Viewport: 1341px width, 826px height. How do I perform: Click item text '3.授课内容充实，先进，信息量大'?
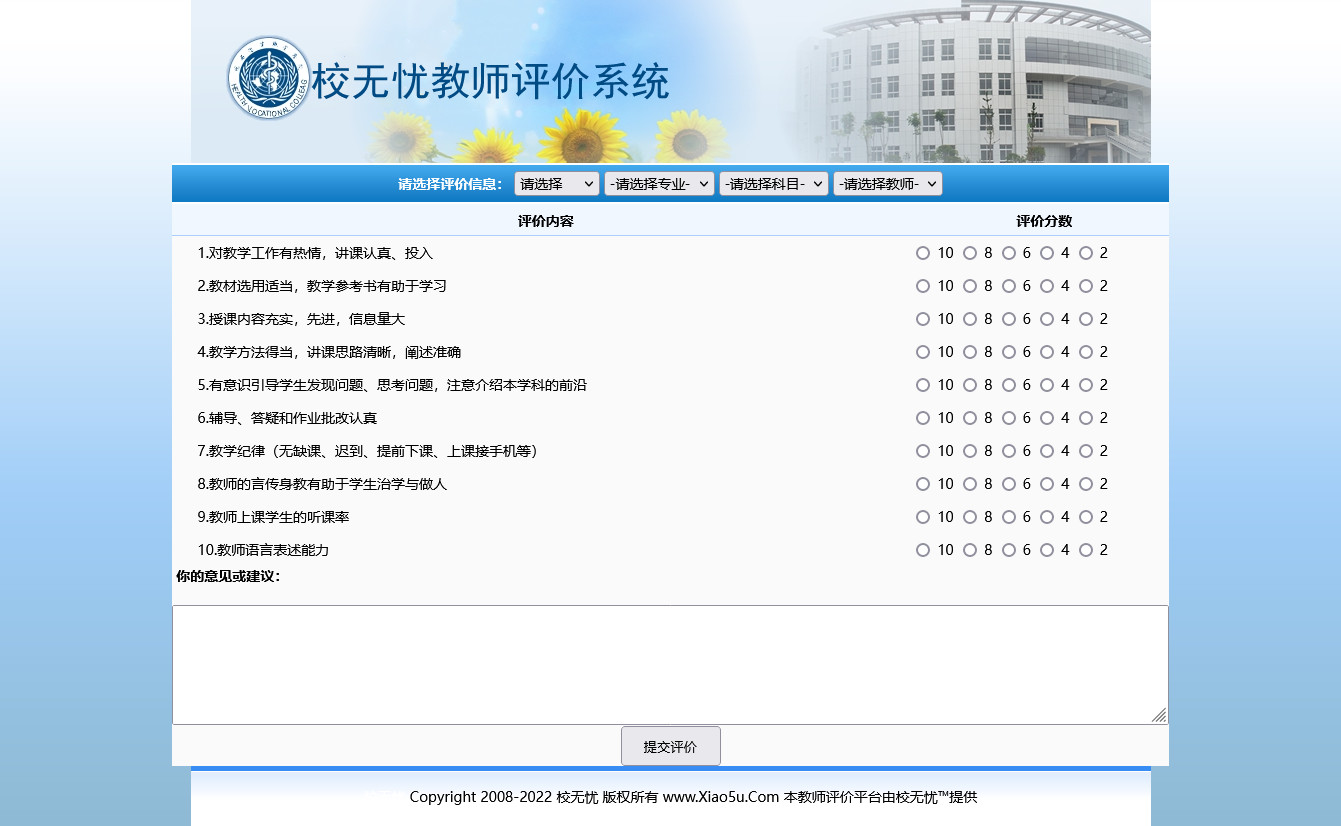(301, 319)
